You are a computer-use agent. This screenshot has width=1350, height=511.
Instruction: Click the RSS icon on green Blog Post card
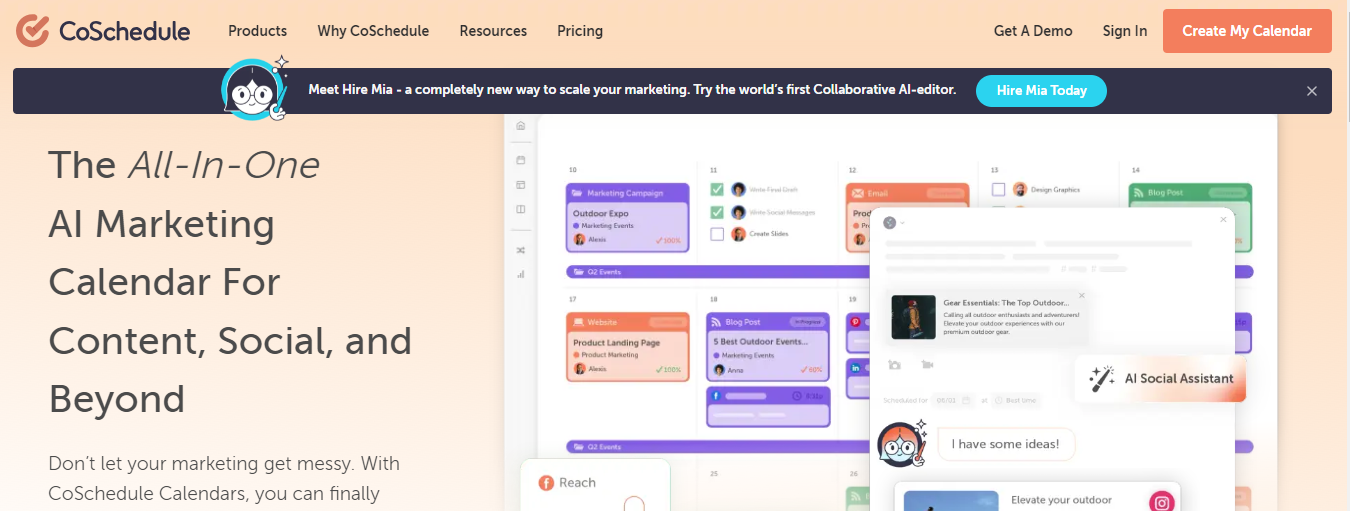pos(1140,193)
